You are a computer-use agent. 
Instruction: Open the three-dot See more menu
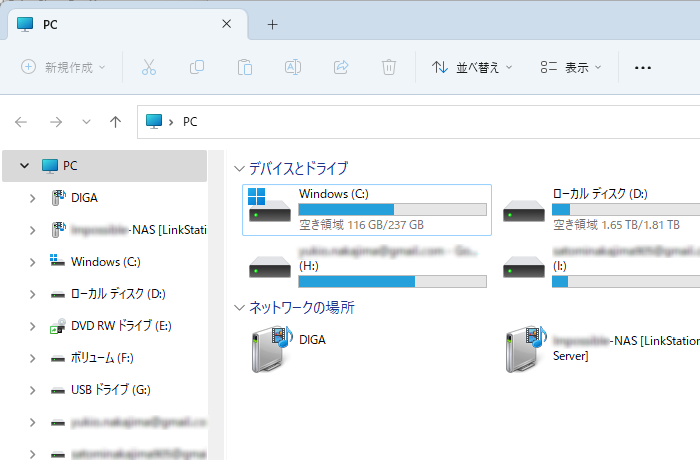pos(643,67)
